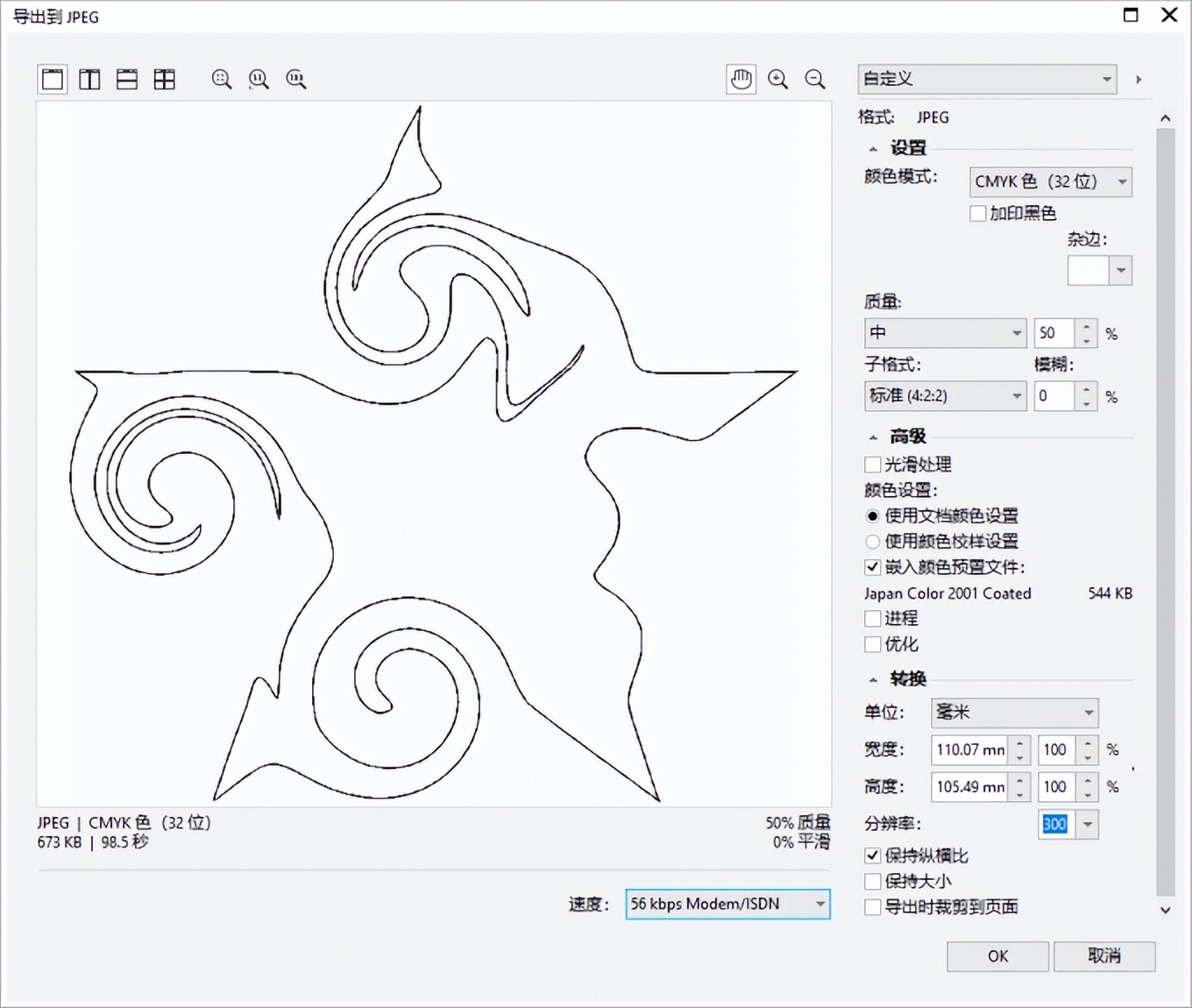1192x1008 pixels.
Task: Click inside the 分辨率 resolution field
Action: 1056,825
